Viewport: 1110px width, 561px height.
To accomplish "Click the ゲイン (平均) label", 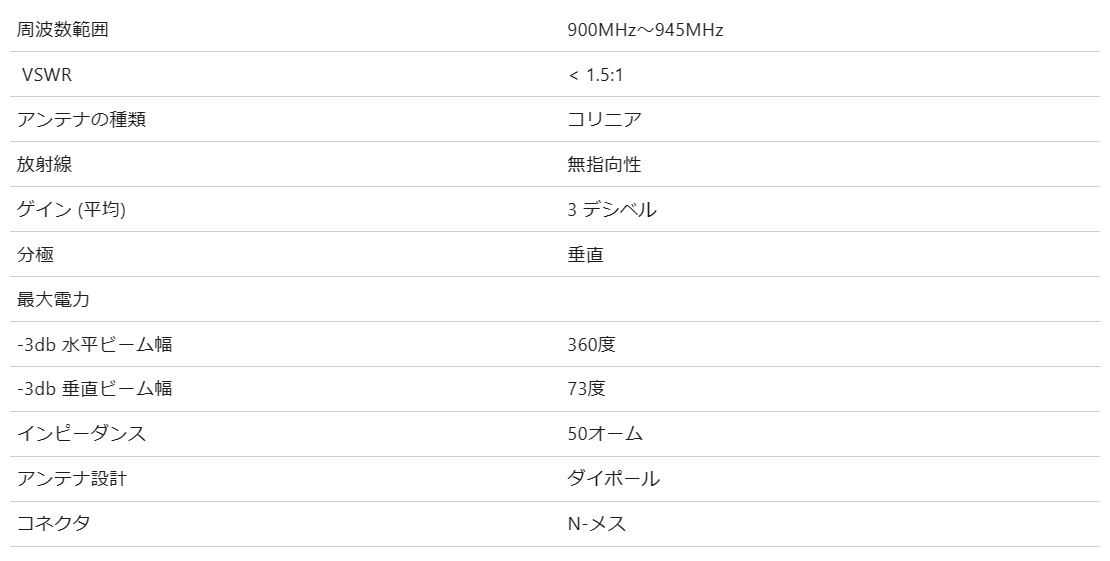I will (71, 210).
